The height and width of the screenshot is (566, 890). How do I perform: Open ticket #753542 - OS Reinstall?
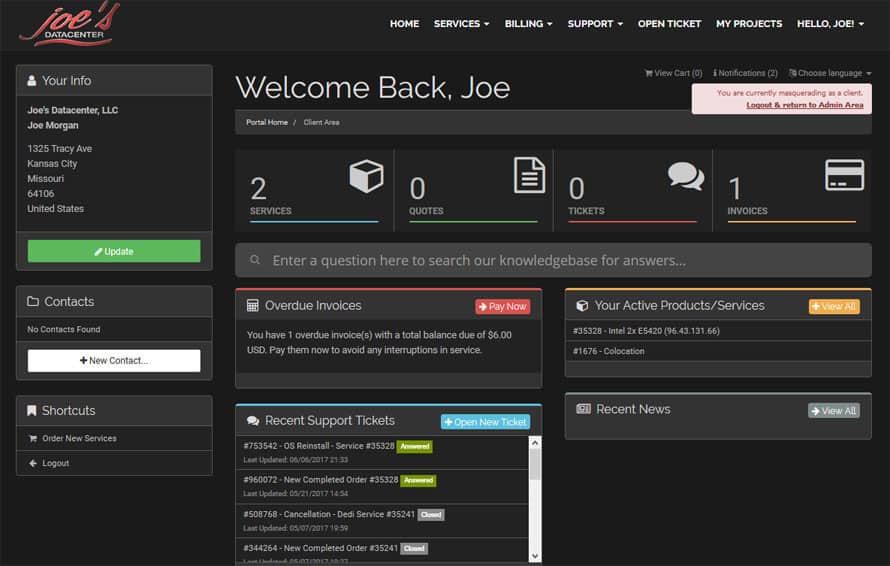pyautogui.click(x=318, y=446)
